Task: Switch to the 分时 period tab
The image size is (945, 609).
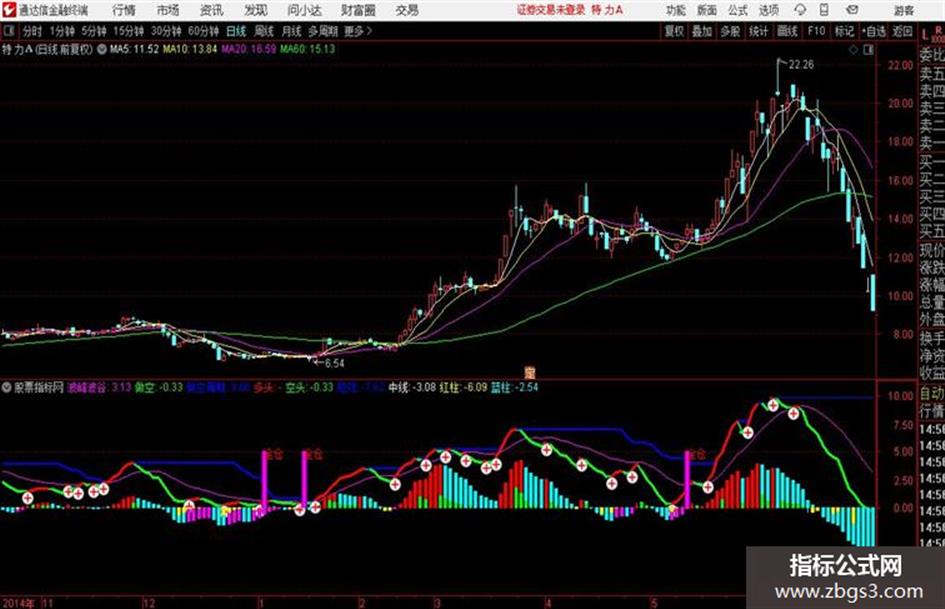Action: tap(33, 31)
